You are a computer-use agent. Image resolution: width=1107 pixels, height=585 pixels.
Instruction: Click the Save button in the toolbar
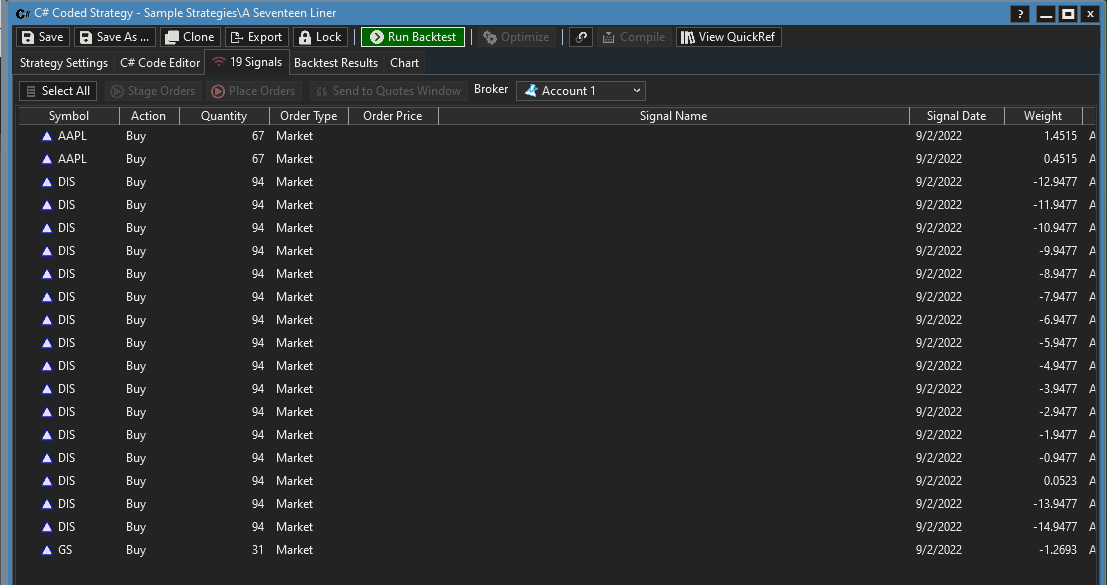42,37
